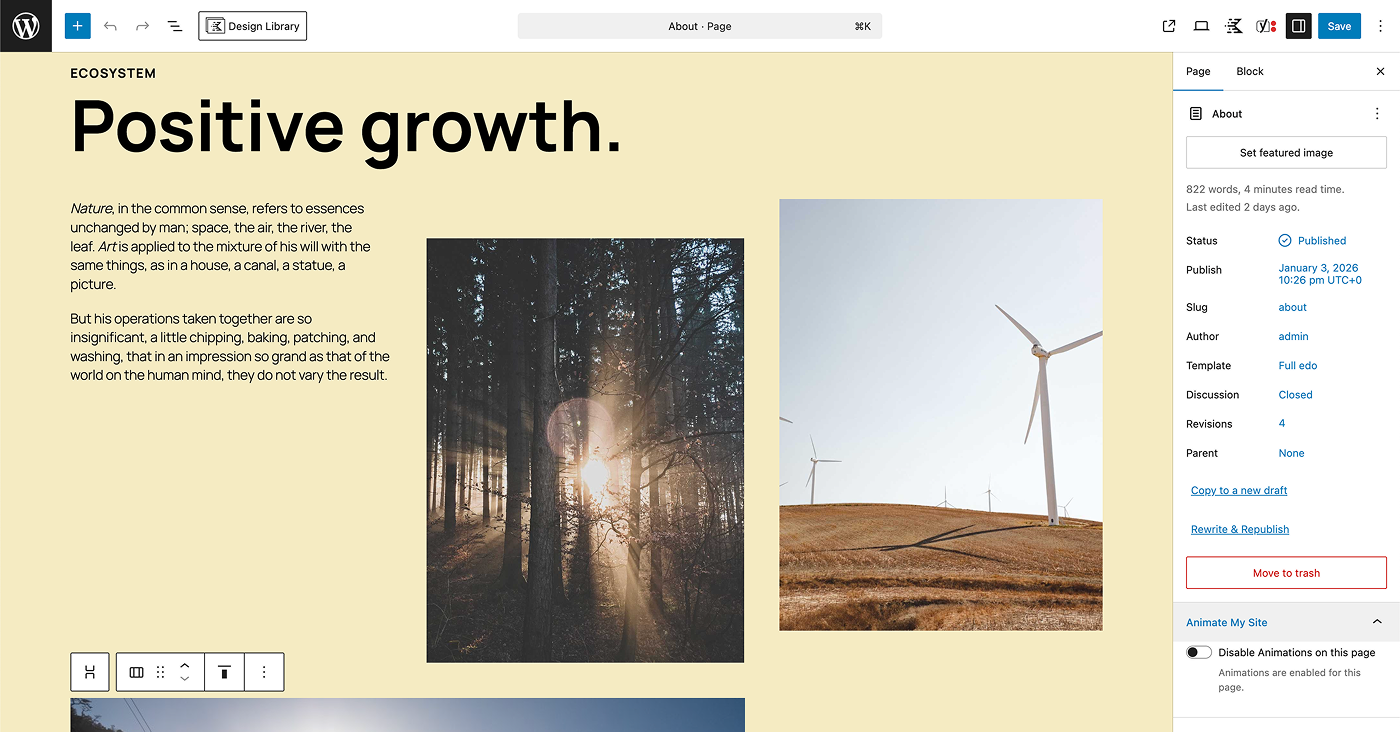Open the Rewrite & Republish link
This screenshot has width=1400, height=732.
click(x=1239, y=528)
